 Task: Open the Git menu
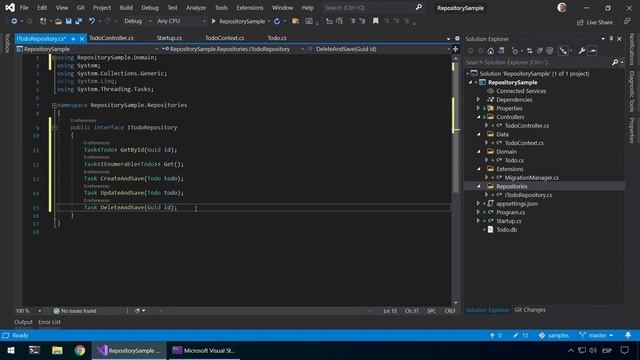tap(80, 8)
